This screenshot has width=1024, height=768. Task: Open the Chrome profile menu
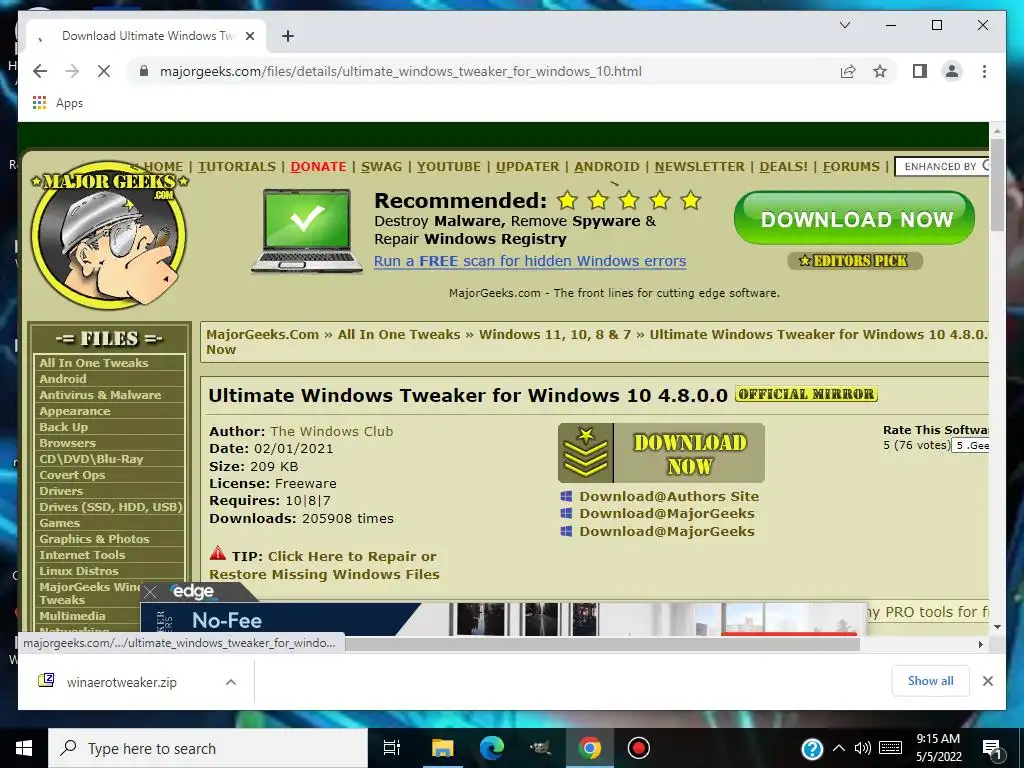(952, 71)
